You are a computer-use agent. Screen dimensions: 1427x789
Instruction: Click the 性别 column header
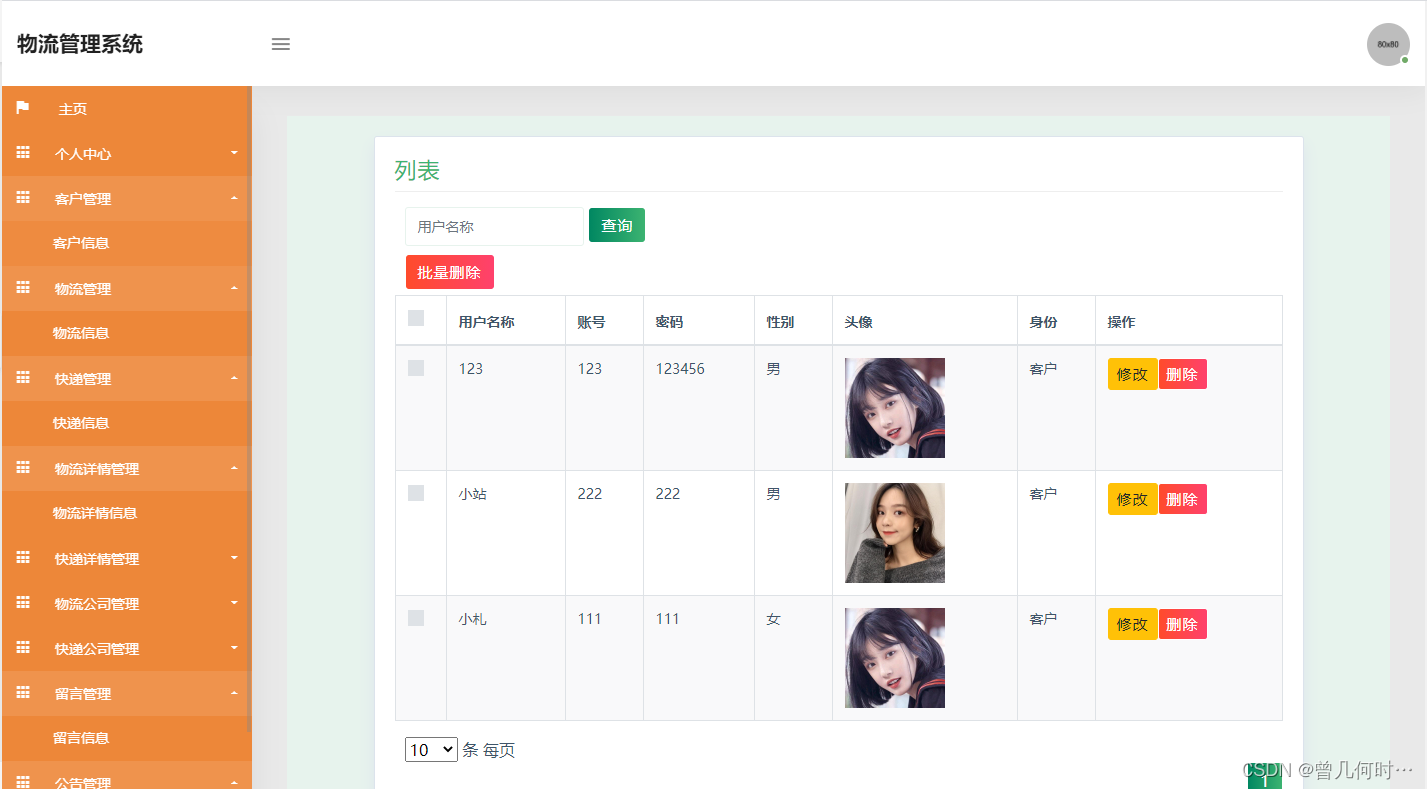pos(780,322)
